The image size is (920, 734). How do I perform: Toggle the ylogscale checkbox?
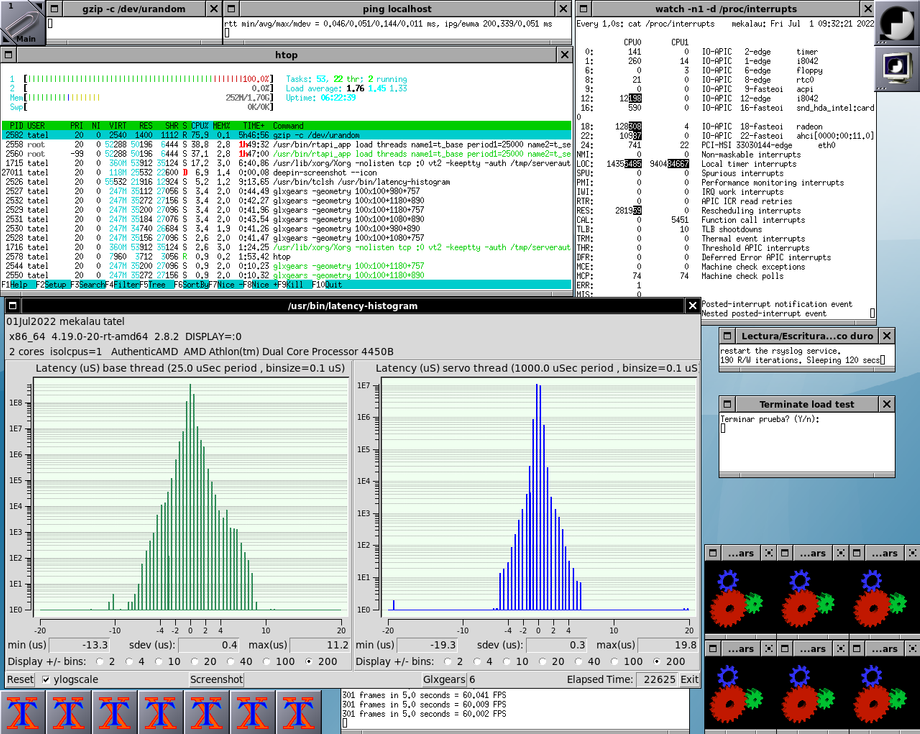[x=46, y=679]
